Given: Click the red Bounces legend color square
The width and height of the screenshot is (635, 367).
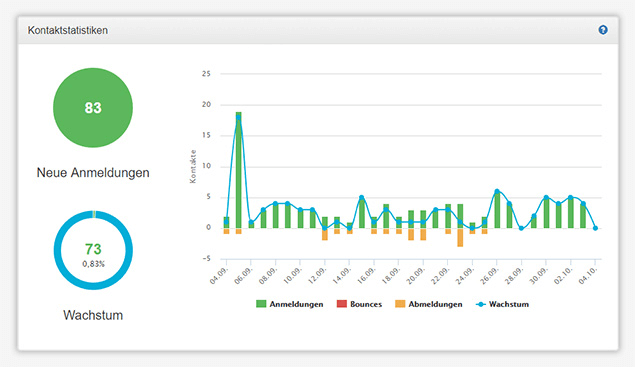Looking at the screenshot, I should point(342,304).
